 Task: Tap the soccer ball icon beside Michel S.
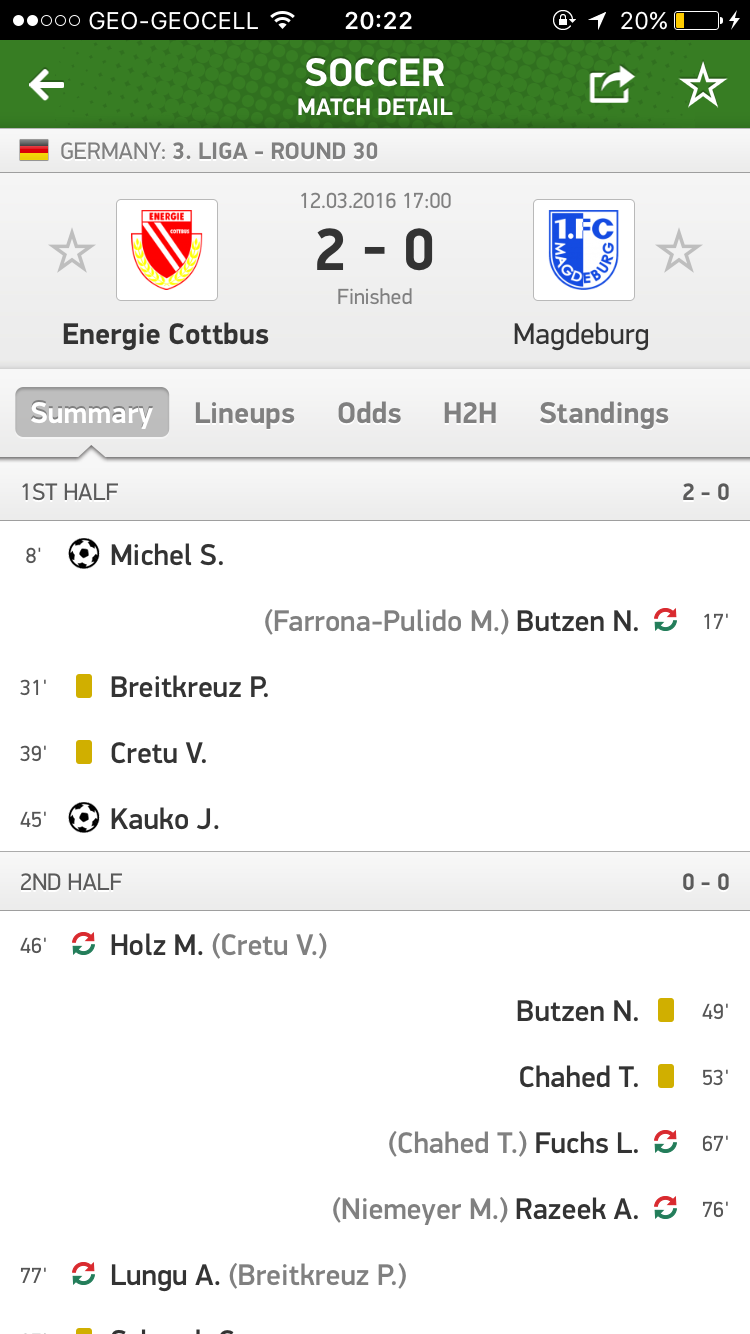coord(84,554)
